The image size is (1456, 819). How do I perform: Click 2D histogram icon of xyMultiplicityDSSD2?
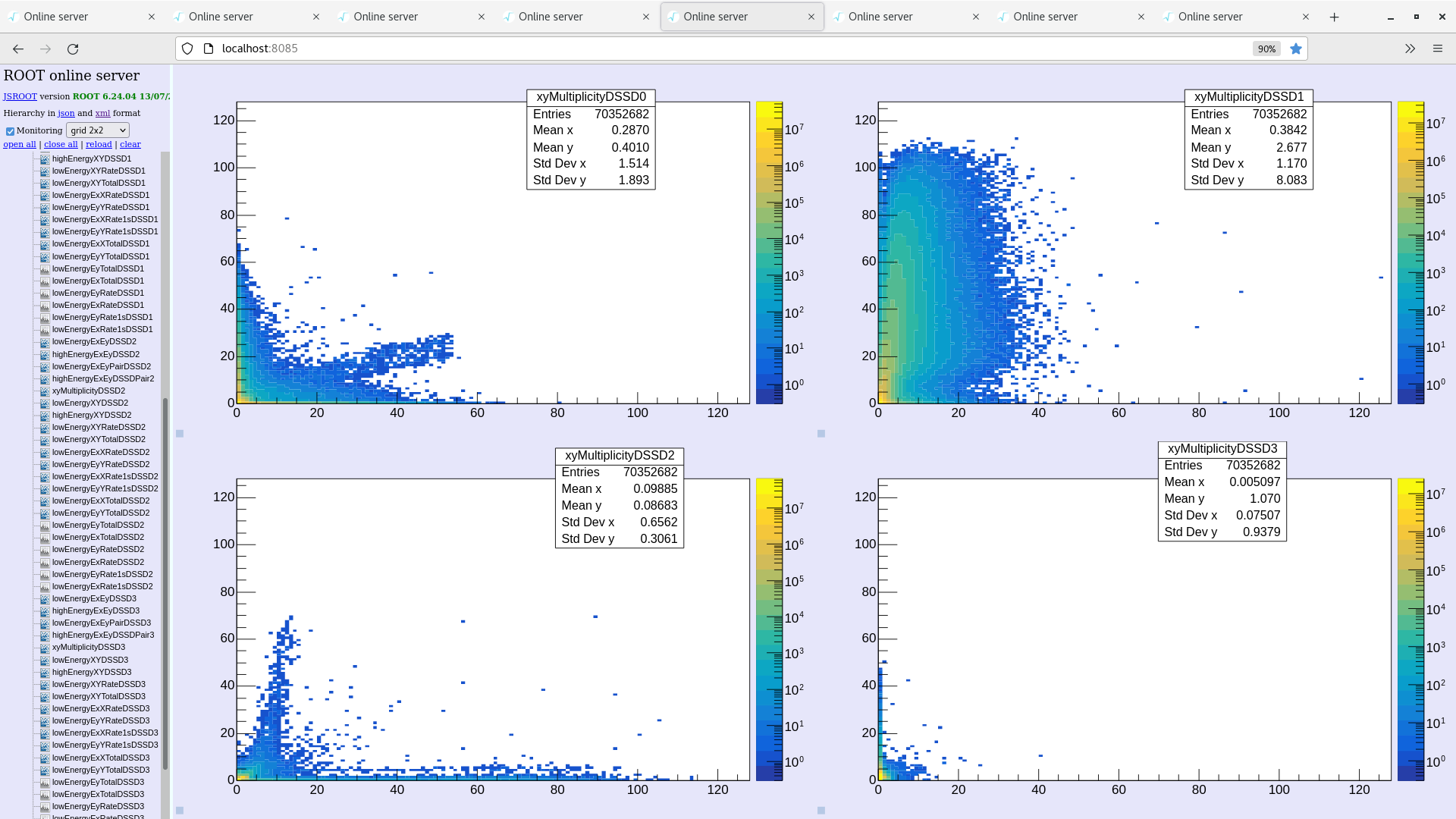coord(45,391)
